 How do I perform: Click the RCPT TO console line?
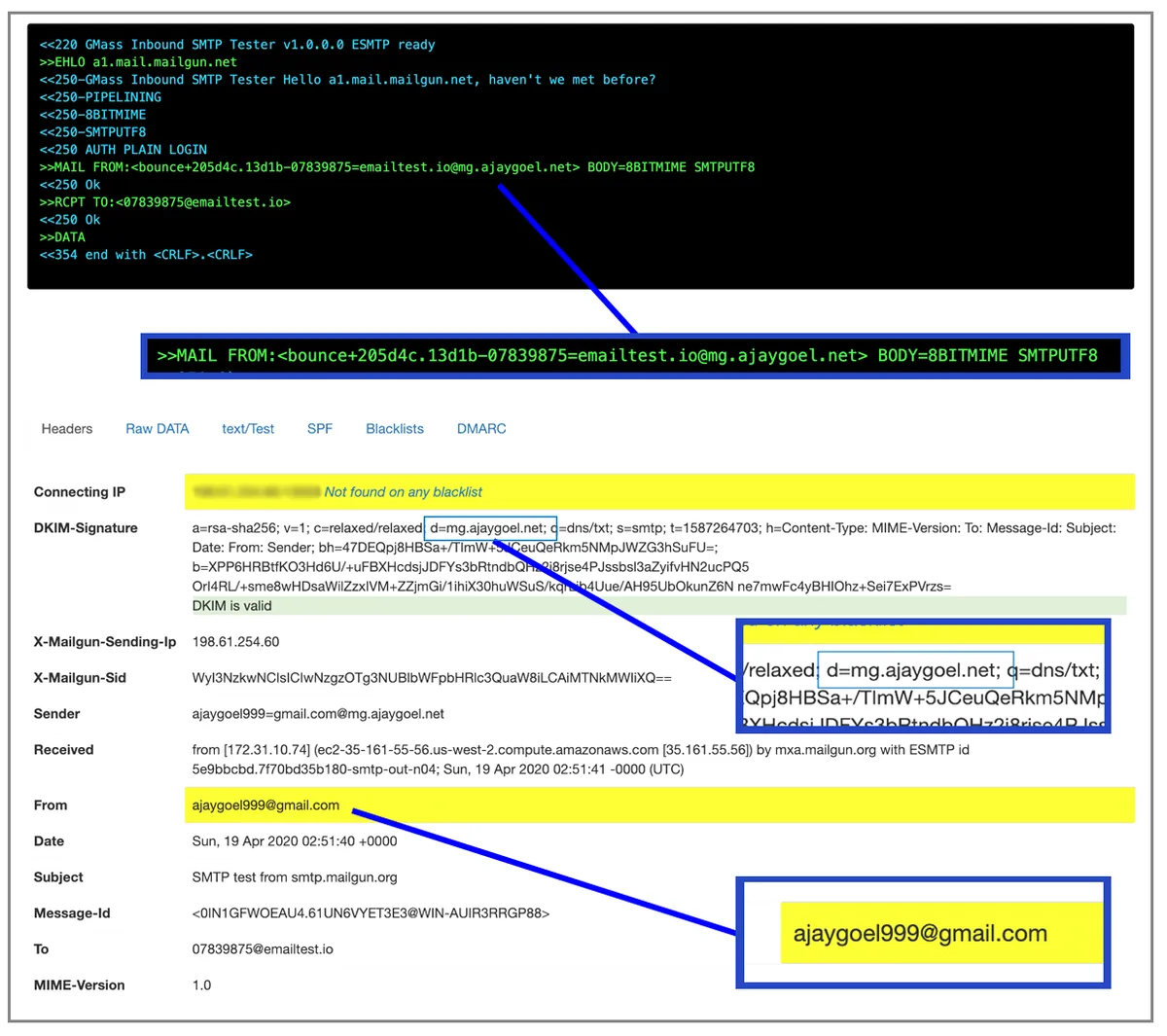pyautogui.click(x=165, y=202)
